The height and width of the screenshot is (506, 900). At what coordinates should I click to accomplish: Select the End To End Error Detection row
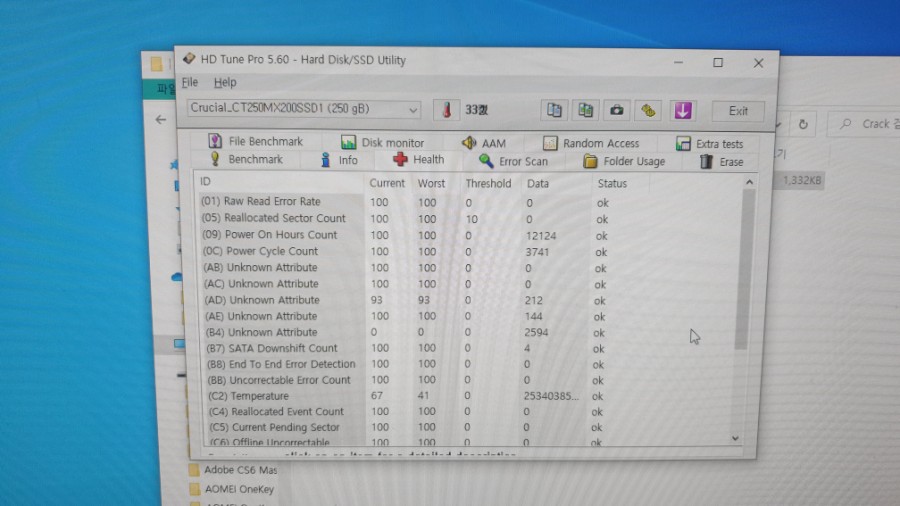[470, 364]
